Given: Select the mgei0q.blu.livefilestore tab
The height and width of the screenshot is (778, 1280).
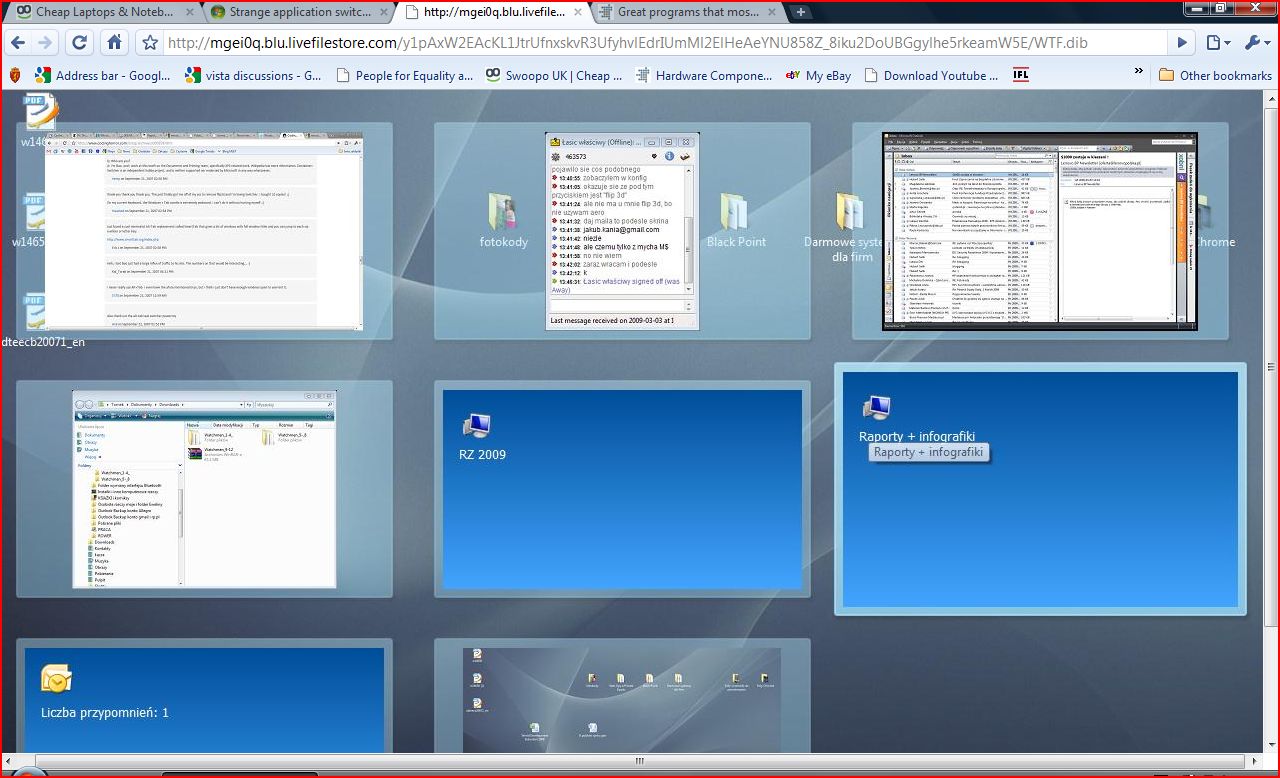Looking at the screenshot, I should [492, 12].
